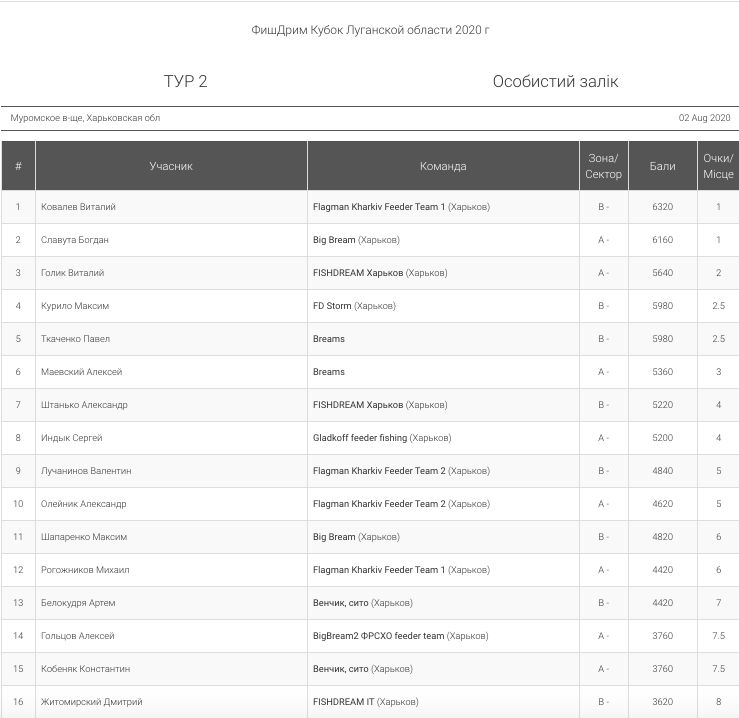This screenshot has width=739, height=718.
Task: Click score value 4840
Action: pyautogui.click(x=663, y=471)
